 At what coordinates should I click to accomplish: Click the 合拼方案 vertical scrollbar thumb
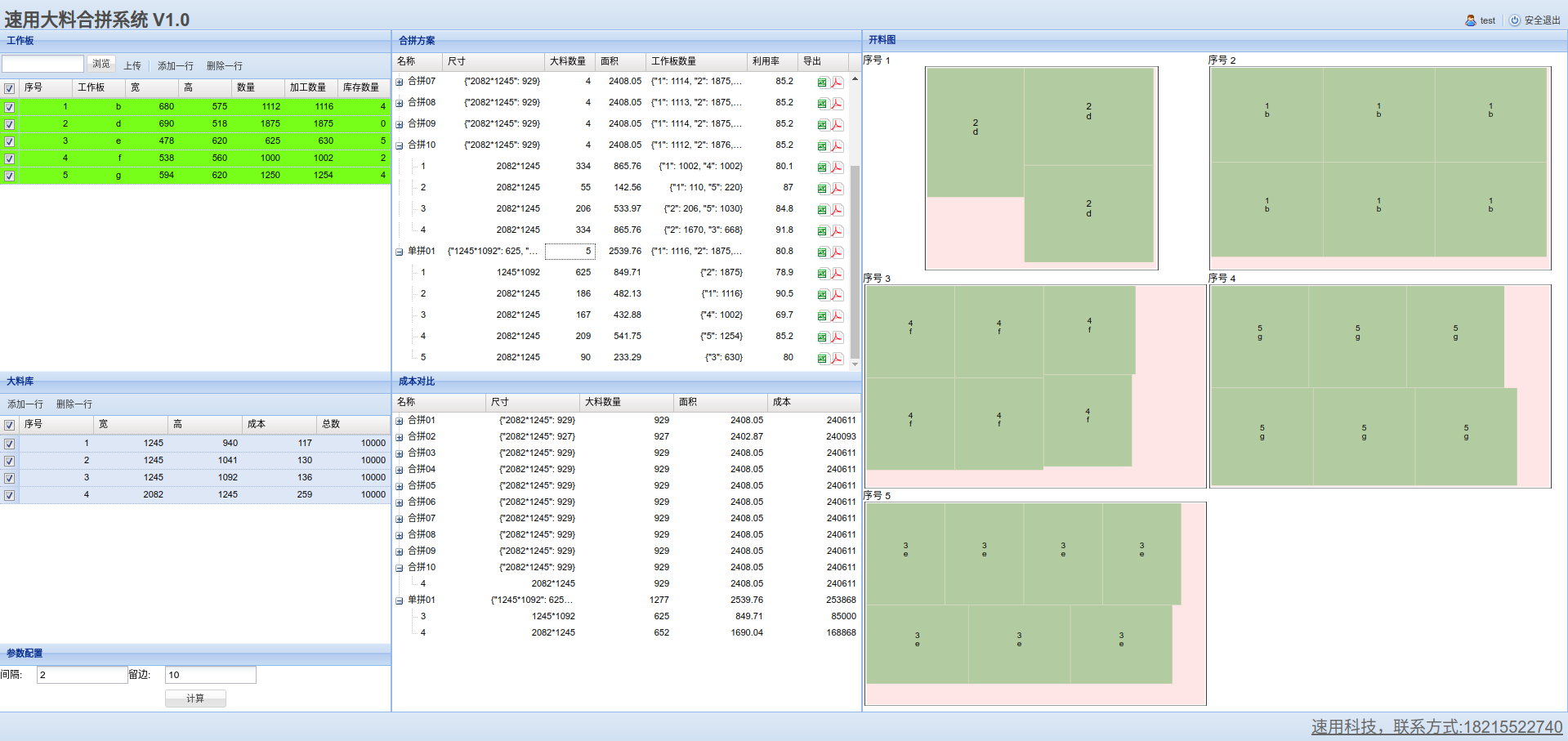(x=855, y=261)
